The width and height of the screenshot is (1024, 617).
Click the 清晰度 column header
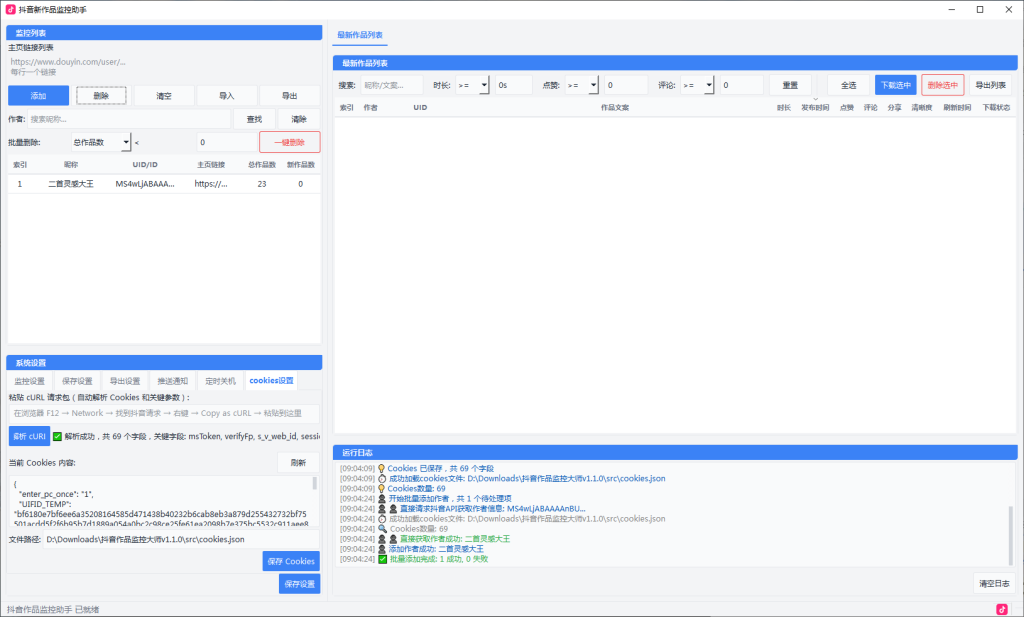(x=921, y=108)
